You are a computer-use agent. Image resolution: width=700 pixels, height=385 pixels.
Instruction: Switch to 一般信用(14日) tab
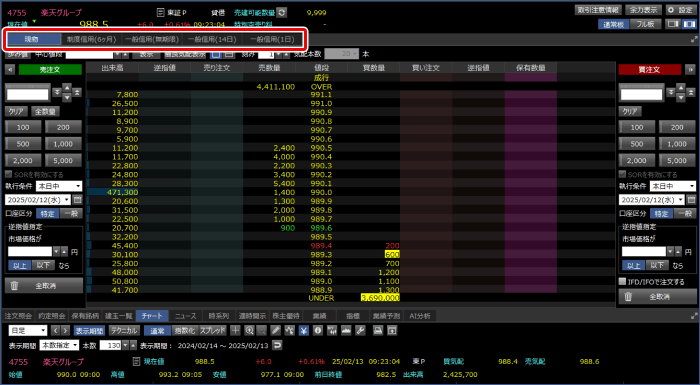point(212,39)
